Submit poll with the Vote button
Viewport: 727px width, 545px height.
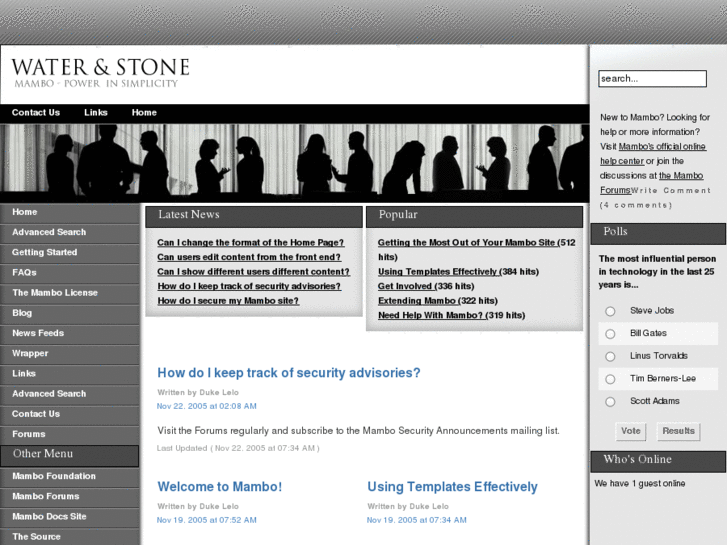tap(631, 431)
